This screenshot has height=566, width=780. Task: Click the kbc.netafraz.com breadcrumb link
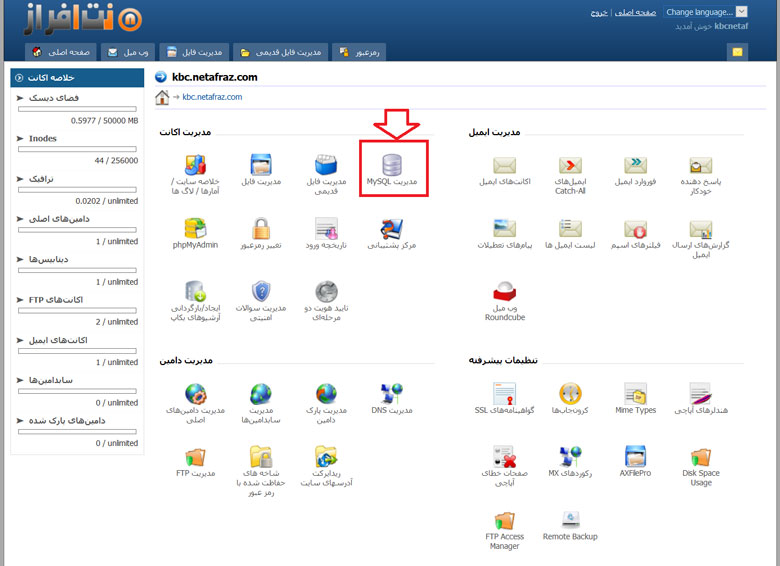[x=212, y=97]
